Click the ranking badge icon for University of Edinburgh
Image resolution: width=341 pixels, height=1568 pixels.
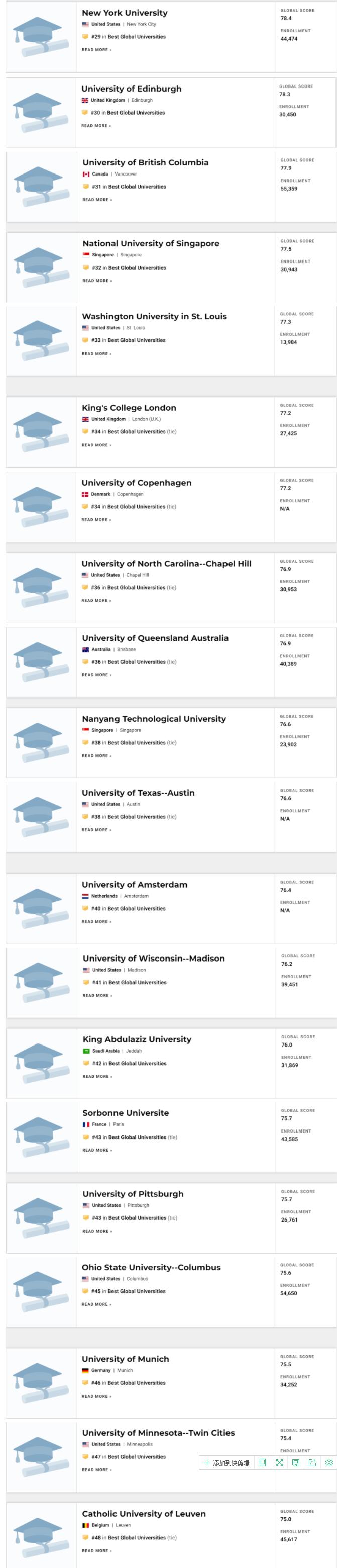[85, 113]
